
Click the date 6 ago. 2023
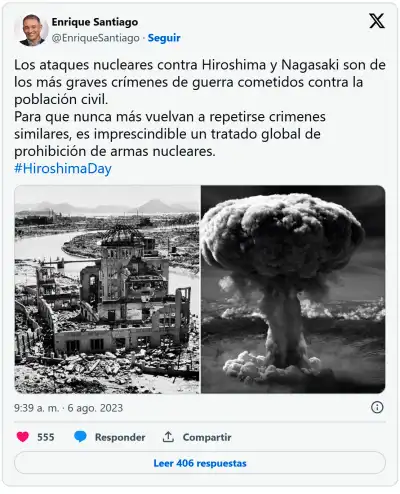pyautogui.click(x=95, y=408)
